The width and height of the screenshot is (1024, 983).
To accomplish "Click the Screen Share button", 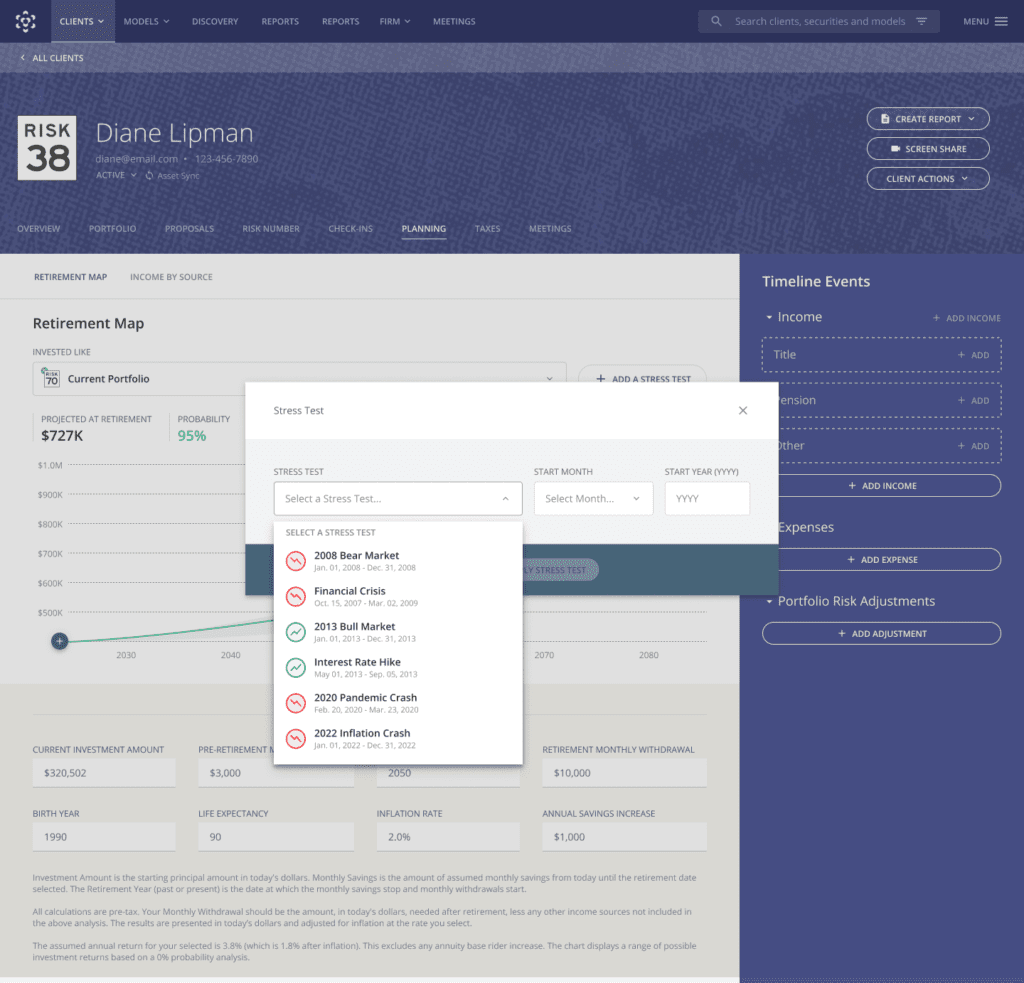I will (x=927, y=149).
